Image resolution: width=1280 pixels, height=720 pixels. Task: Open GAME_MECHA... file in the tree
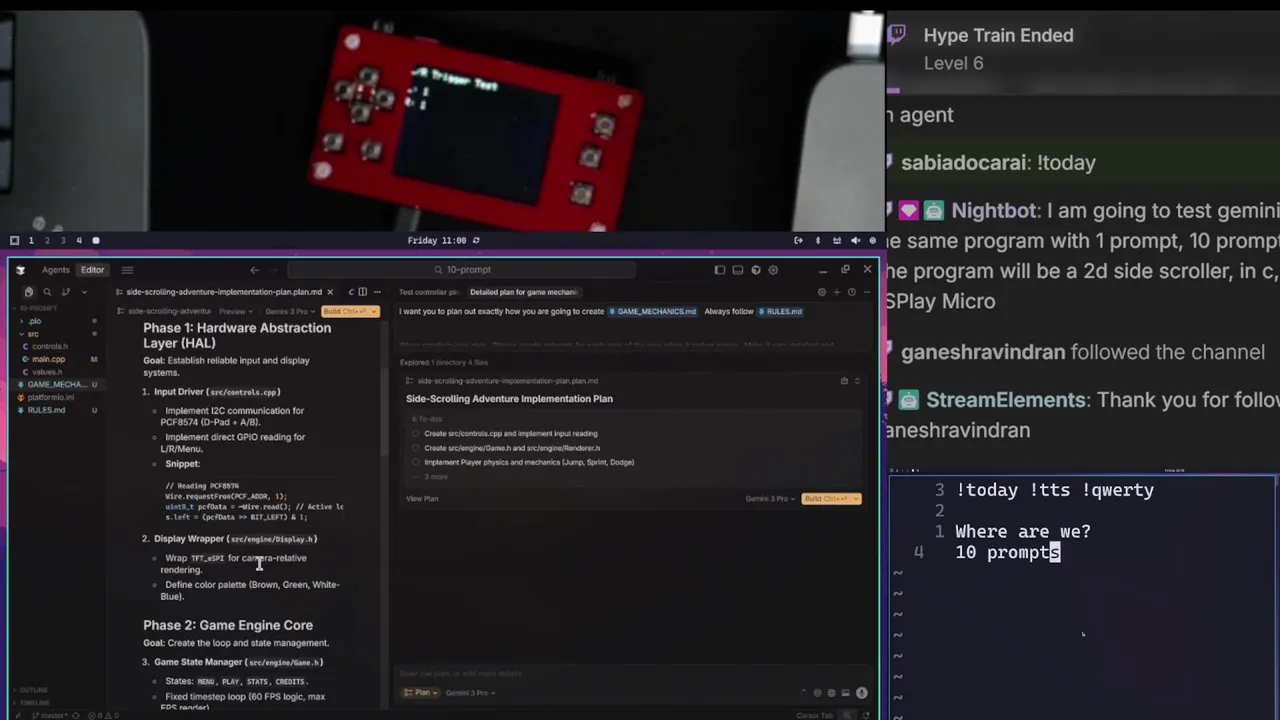click(57, 384)
